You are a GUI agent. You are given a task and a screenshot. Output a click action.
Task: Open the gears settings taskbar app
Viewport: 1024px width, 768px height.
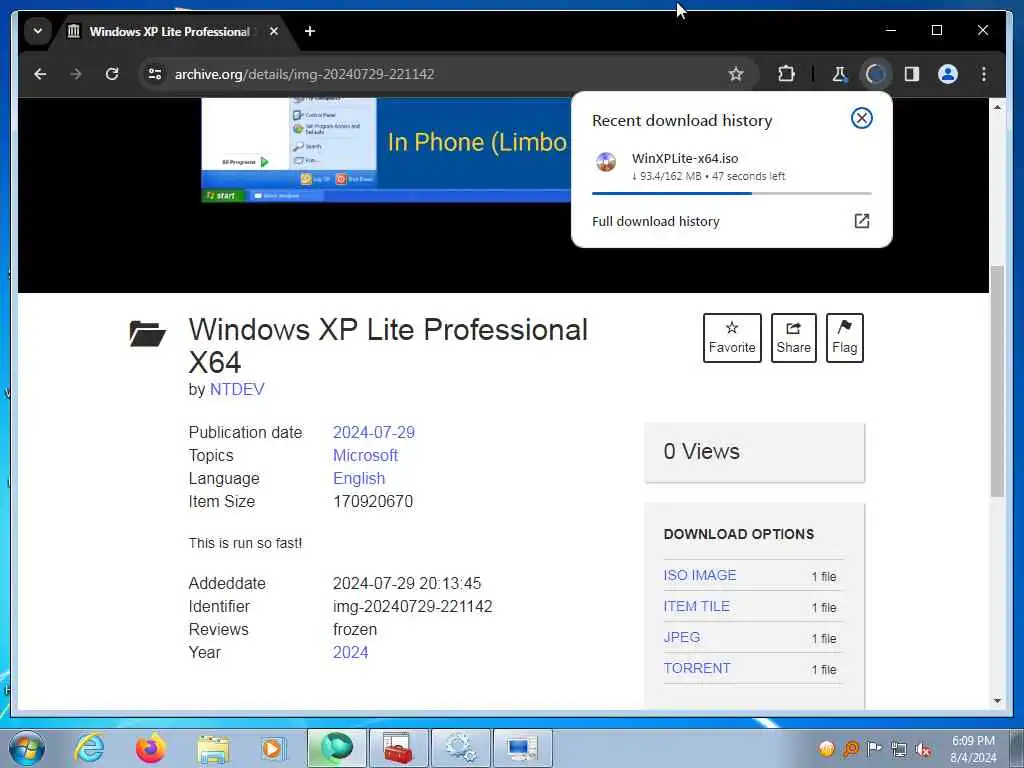pyautogui.click(x=460, y=748)
